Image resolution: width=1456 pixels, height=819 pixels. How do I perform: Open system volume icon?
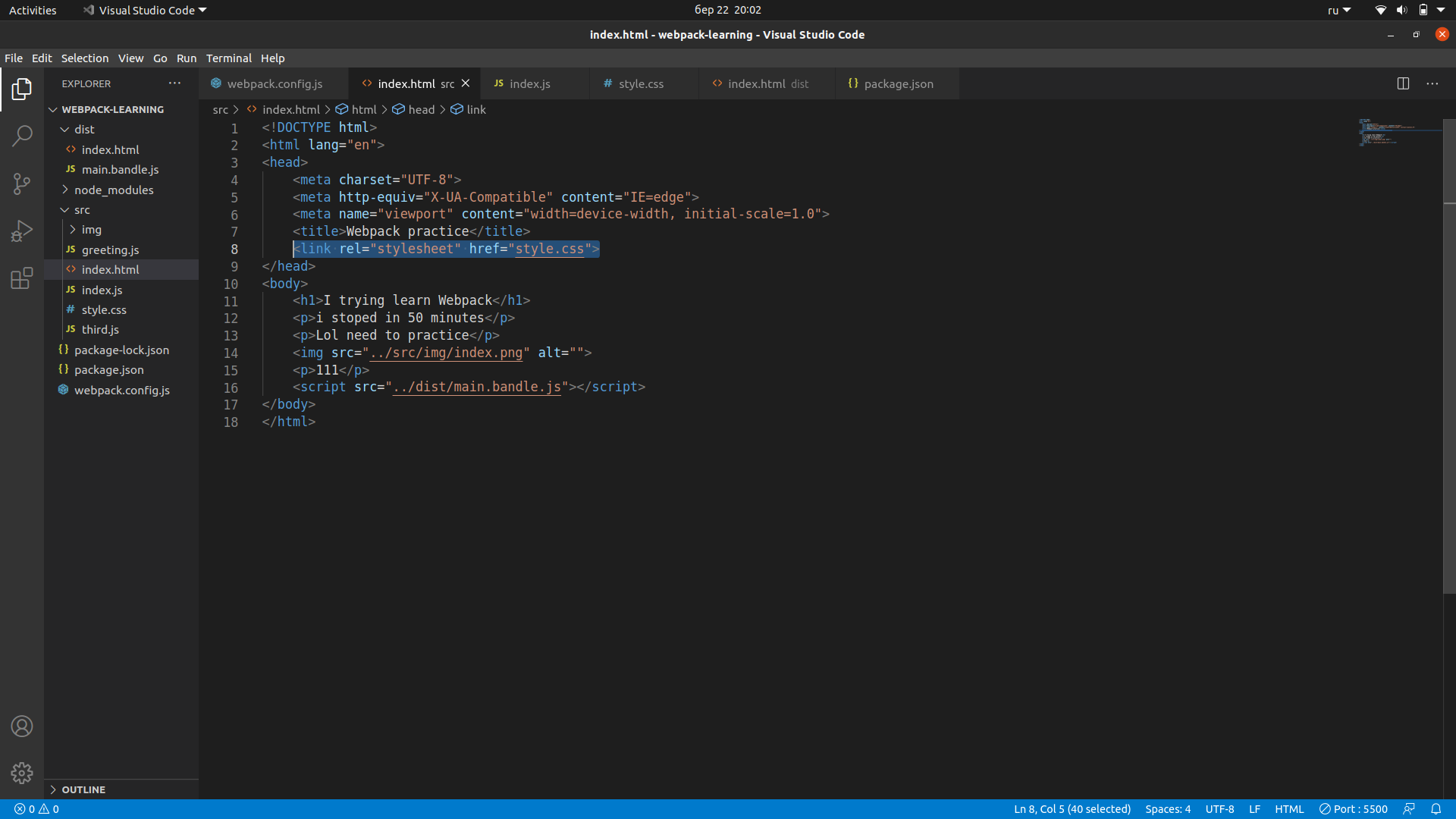1401,10
